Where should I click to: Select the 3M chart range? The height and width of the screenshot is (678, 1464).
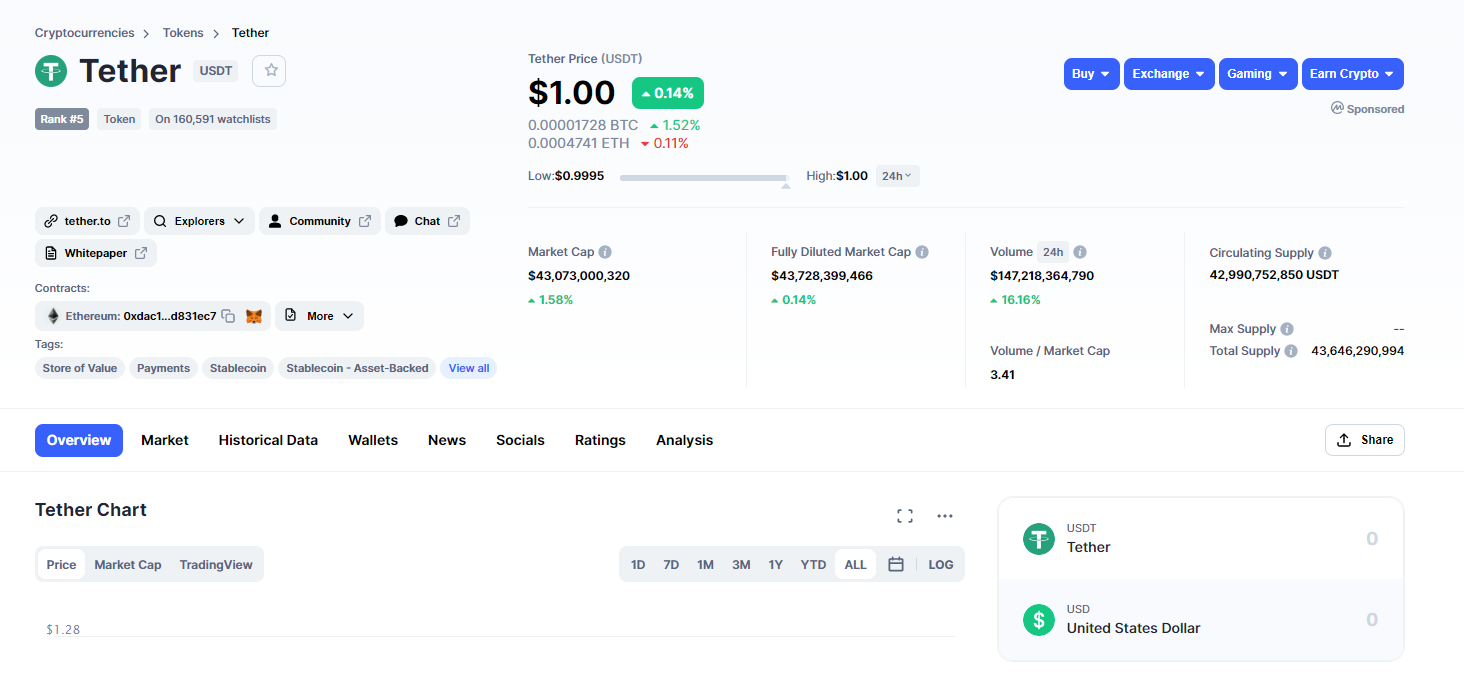point(741,564)
